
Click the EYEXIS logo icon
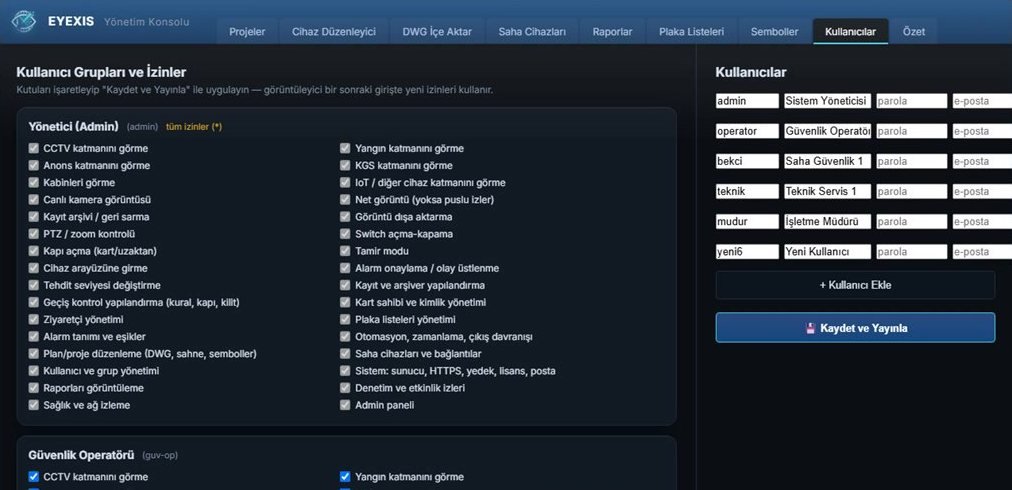click(24, 21)
